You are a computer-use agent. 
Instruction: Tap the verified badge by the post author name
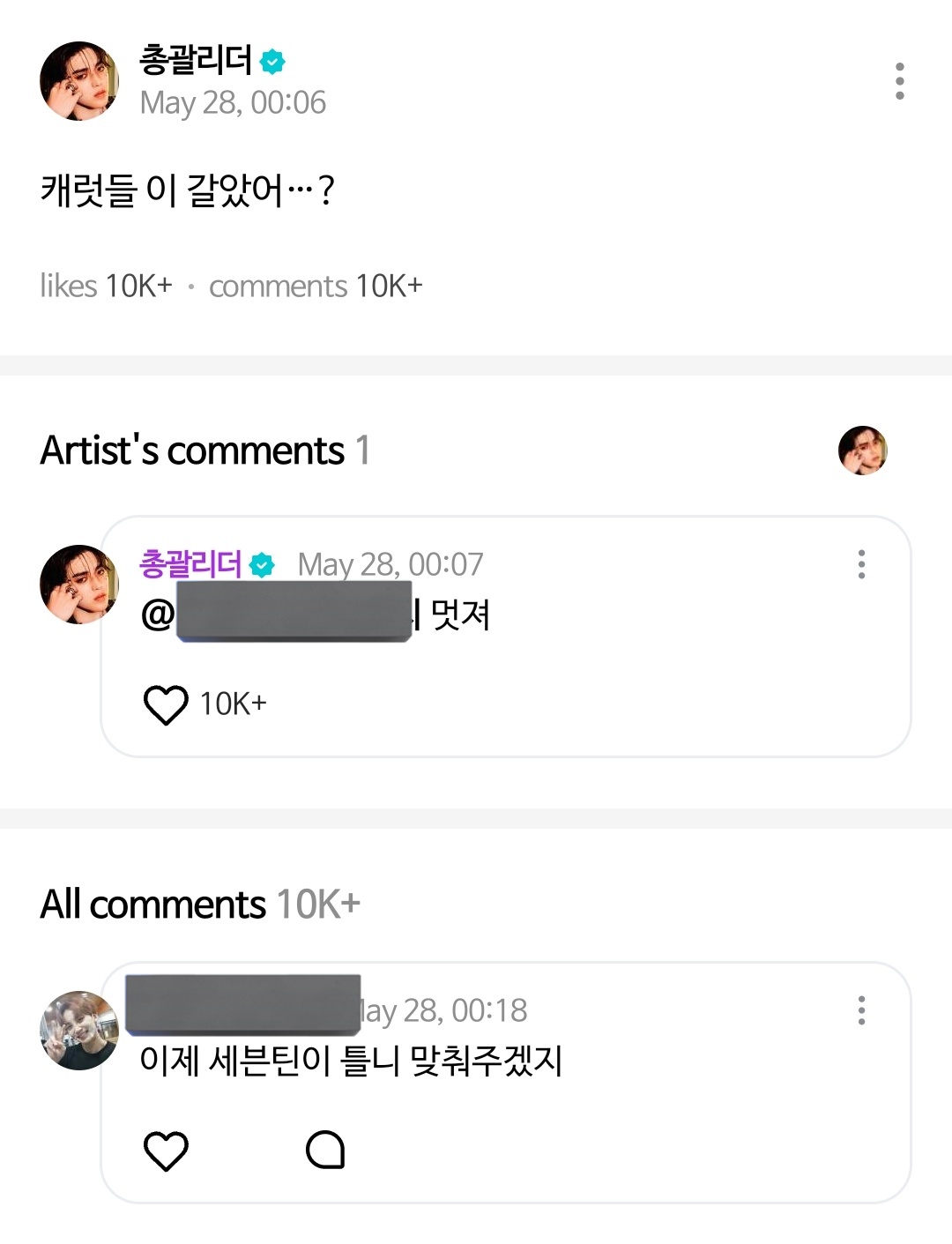(273, 62)
